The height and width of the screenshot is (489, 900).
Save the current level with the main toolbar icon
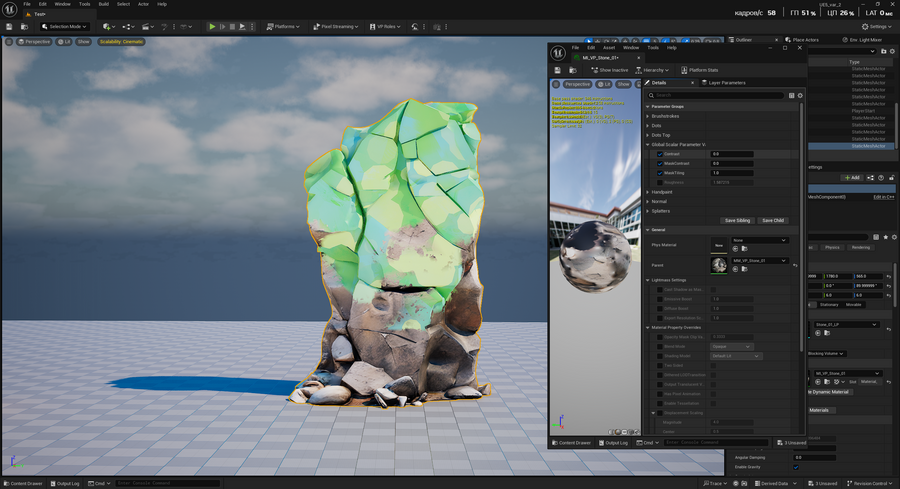tap(11, 26)
